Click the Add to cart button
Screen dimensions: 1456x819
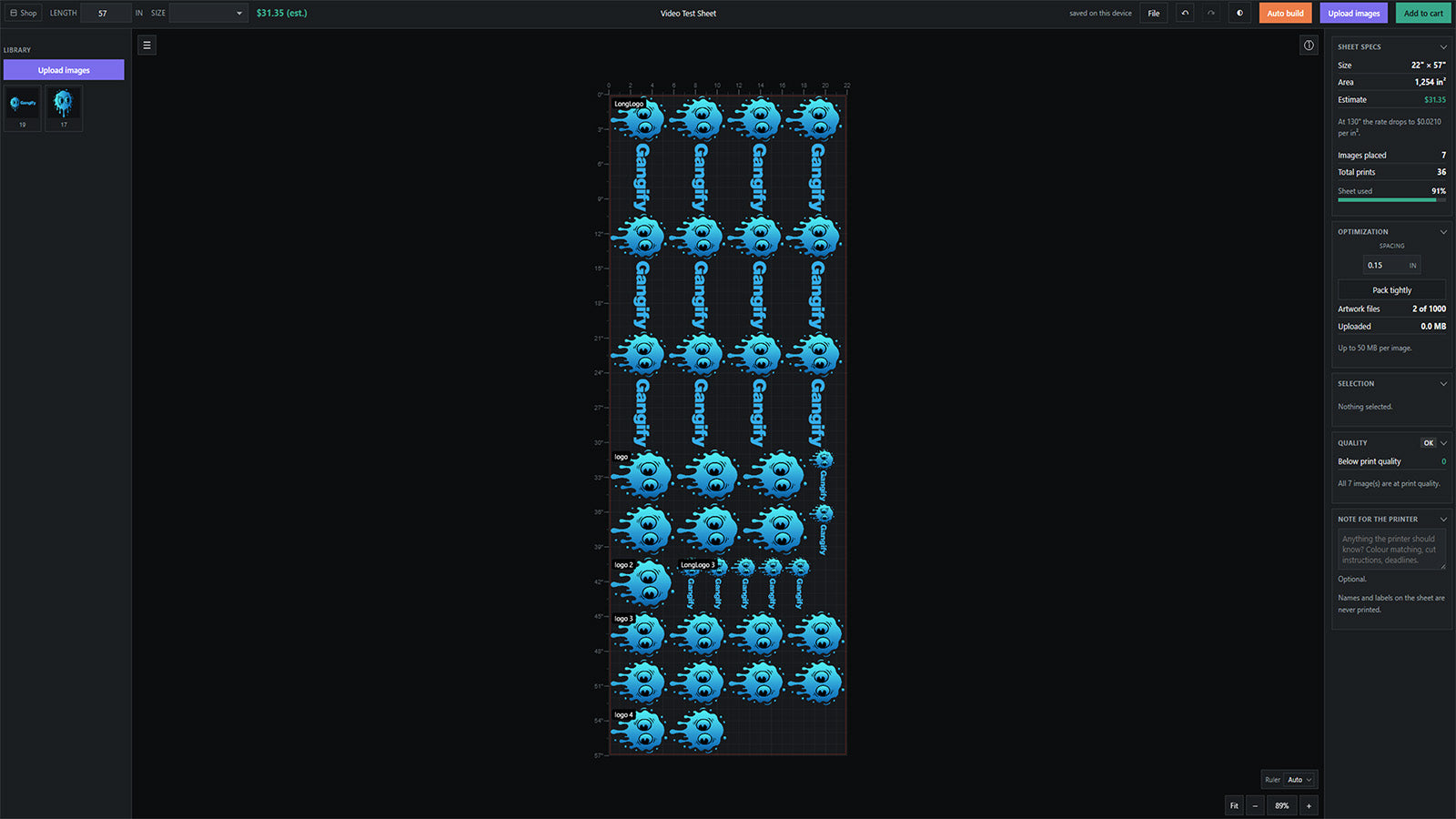pyautogui.click(x=1423, y=13)
